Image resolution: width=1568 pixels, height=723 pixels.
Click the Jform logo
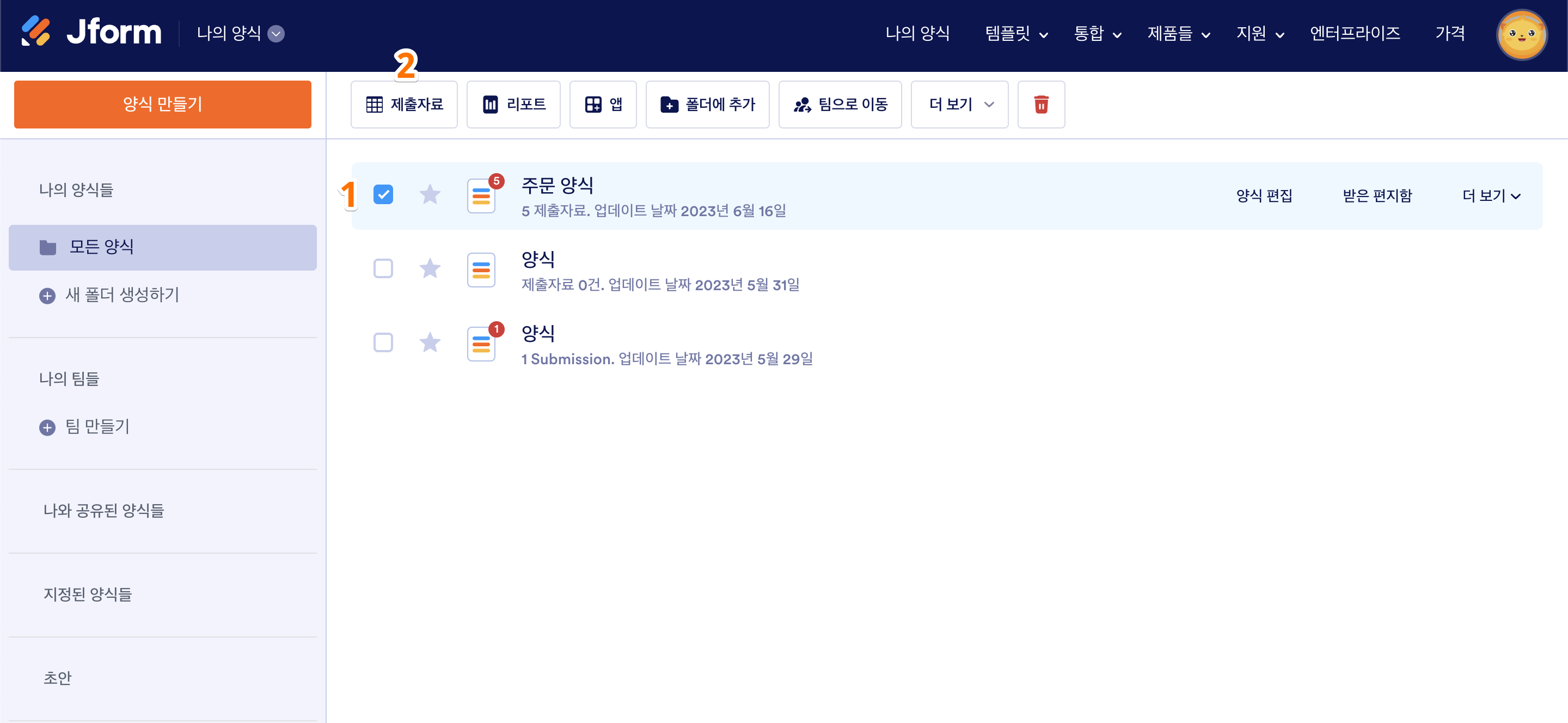pos(91,32)
